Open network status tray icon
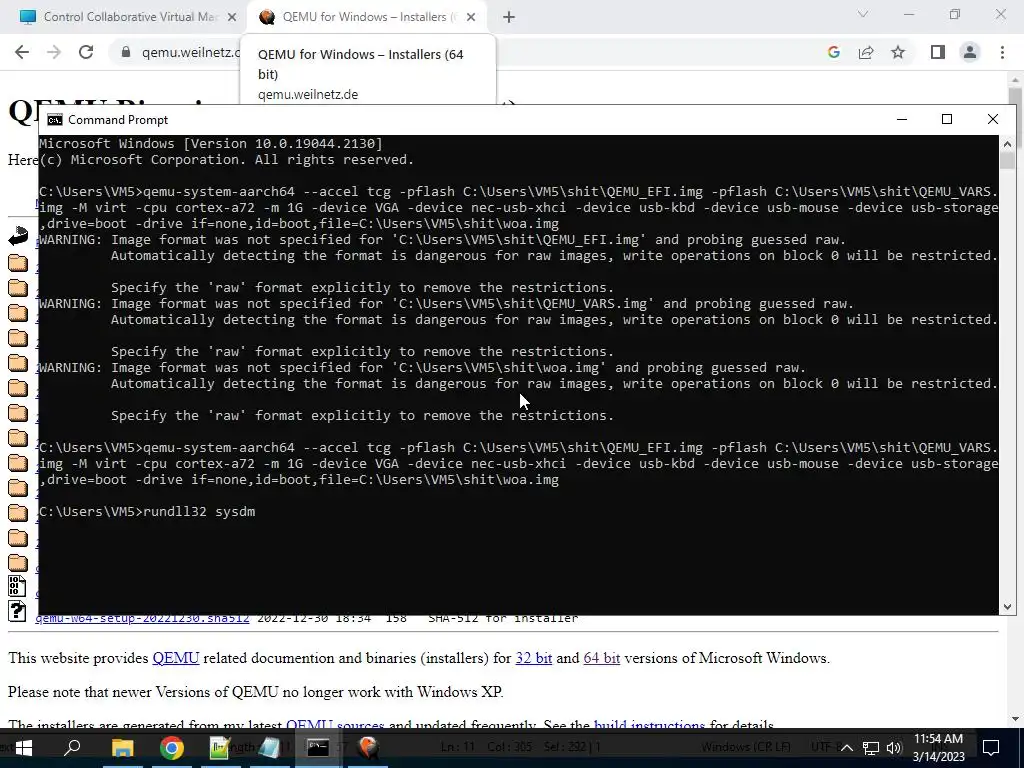 (x=870, y=748)
